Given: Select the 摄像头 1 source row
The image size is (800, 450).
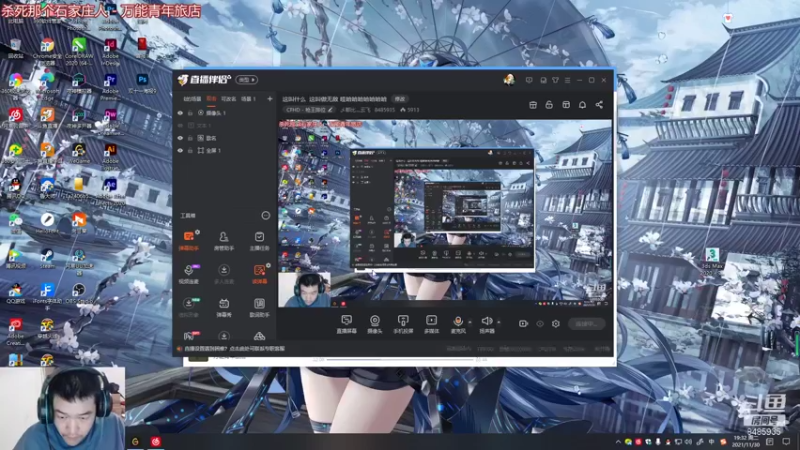Looking at the screenshot, I should (x=224, y=113).
